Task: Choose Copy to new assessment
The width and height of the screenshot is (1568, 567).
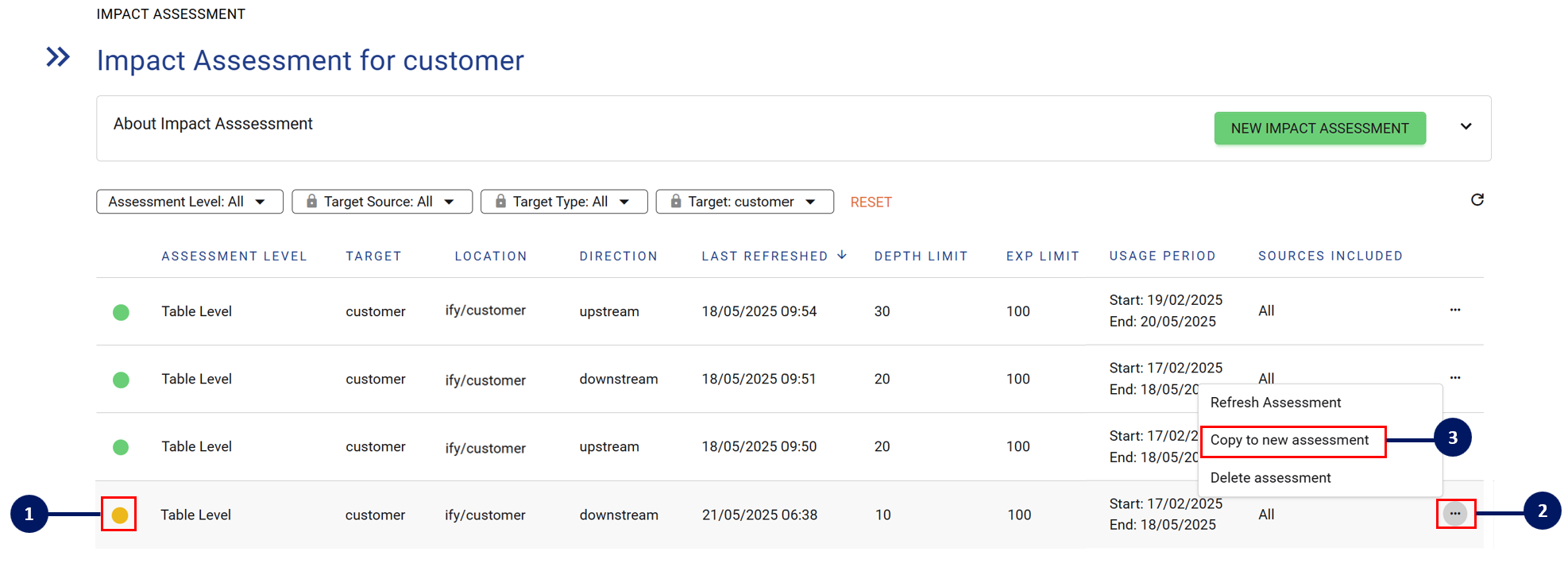Action: pos(1289,440)
